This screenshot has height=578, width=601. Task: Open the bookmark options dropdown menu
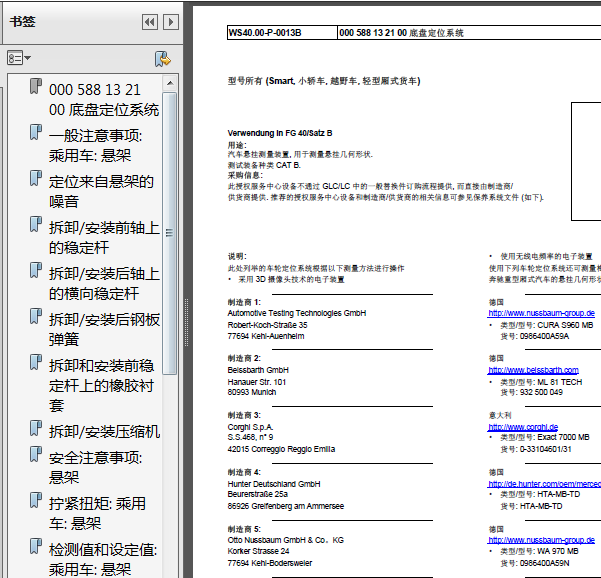click(x=19, y=58)
